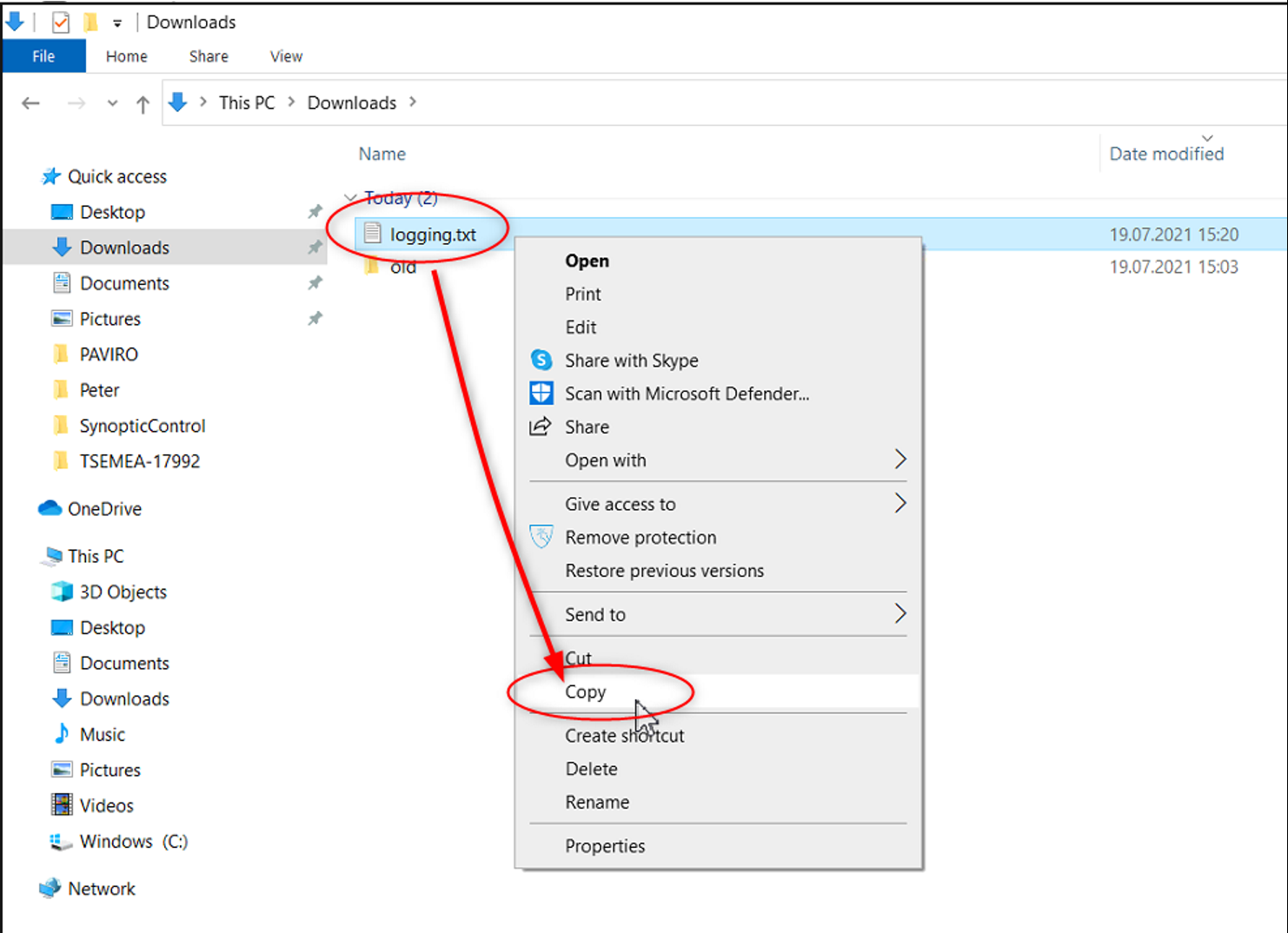Image resolution: width=1288 pixels, height=933 pixels.
Task: Click the OneDrive cloud icon
Action: click(x=50, y=508)
